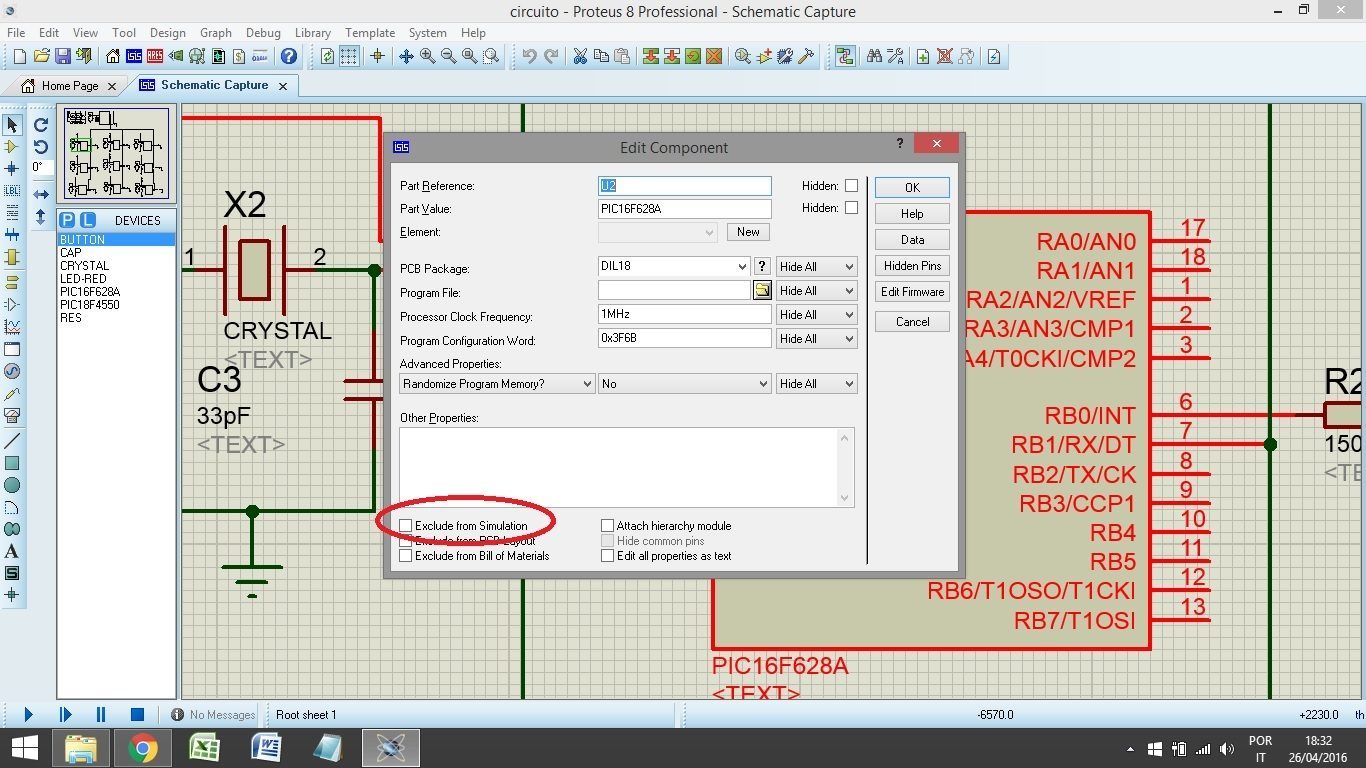1366x768 pixels.
Task: Select the Selection Mode arrow tool
Action: point(12,125)
